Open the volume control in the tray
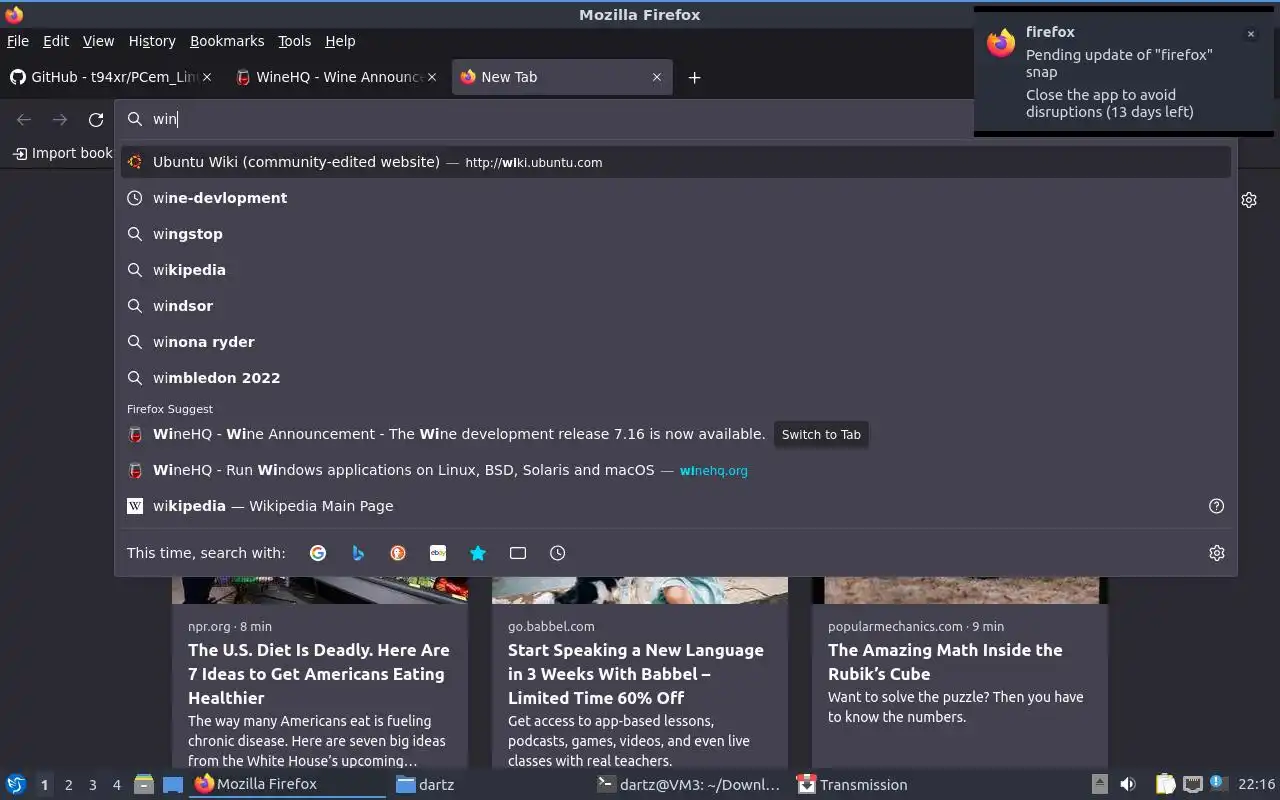 (1128, 784)
